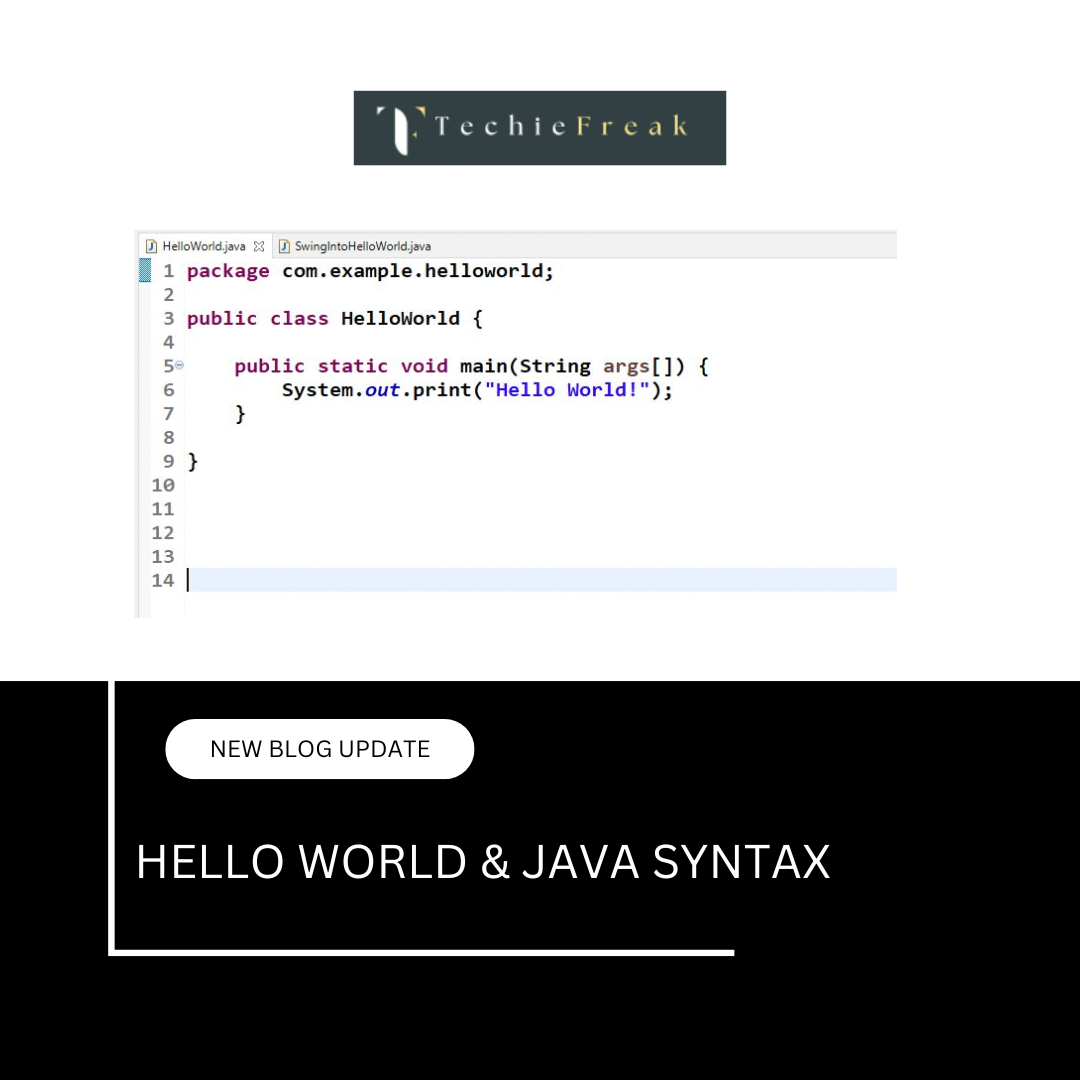Place cursor on highlighted line 14
This screenshot has height=1080, width=1080.
click(x=541, y=580)
